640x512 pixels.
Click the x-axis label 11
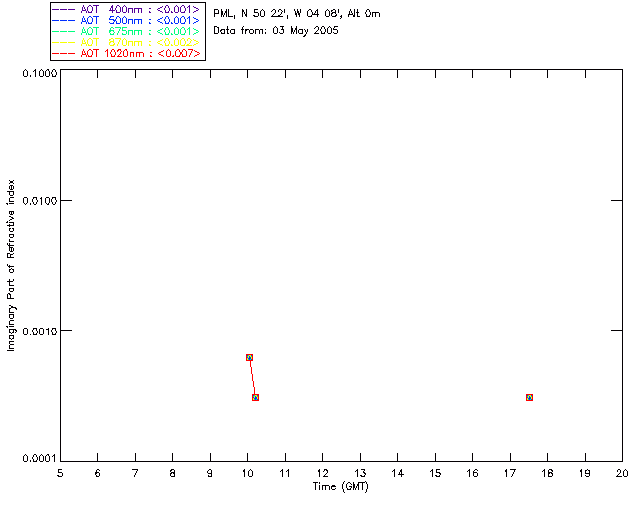pos(285,473)
